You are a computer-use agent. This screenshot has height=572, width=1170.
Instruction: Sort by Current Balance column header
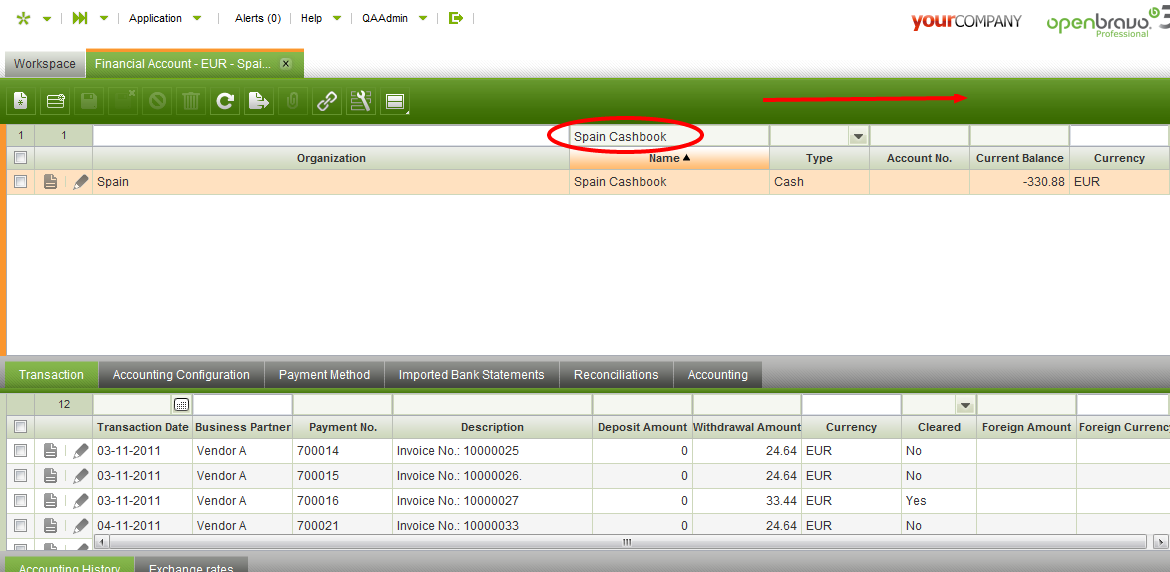coord(1019,158)
